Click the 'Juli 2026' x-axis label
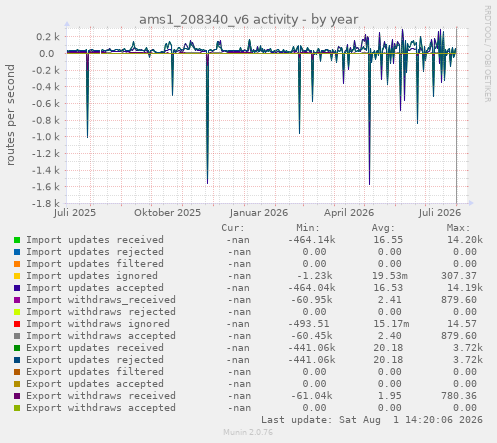Image resolution: width=497 pixels, height=443 pixels. coord(440,213)
